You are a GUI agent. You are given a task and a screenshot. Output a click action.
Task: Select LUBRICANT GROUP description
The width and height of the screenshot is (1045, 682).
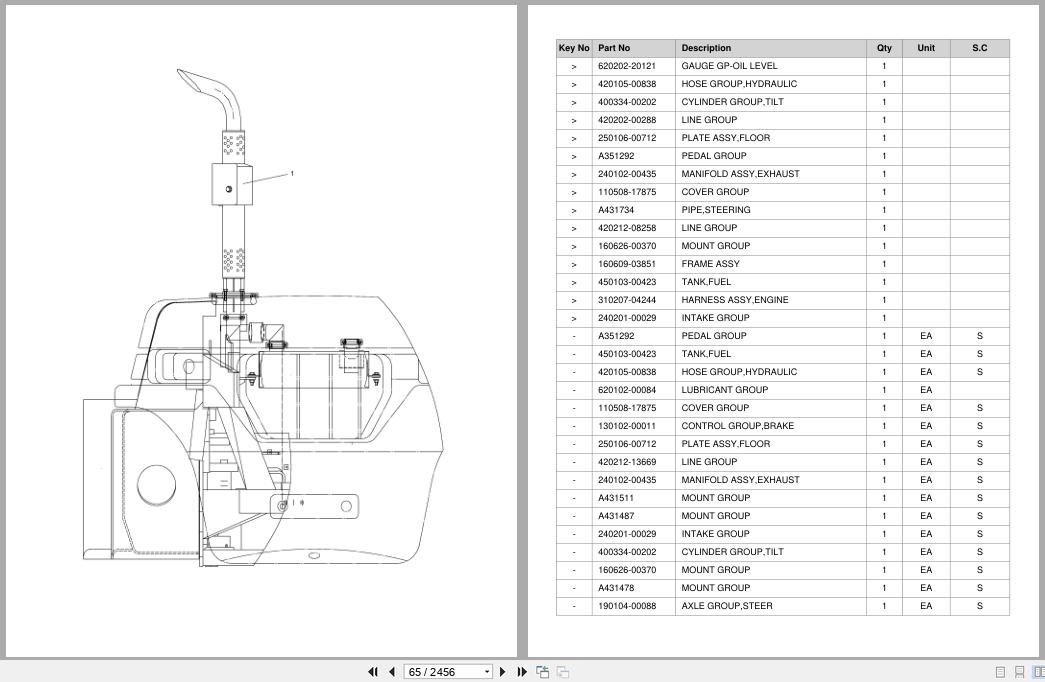(x=724, y=390)
